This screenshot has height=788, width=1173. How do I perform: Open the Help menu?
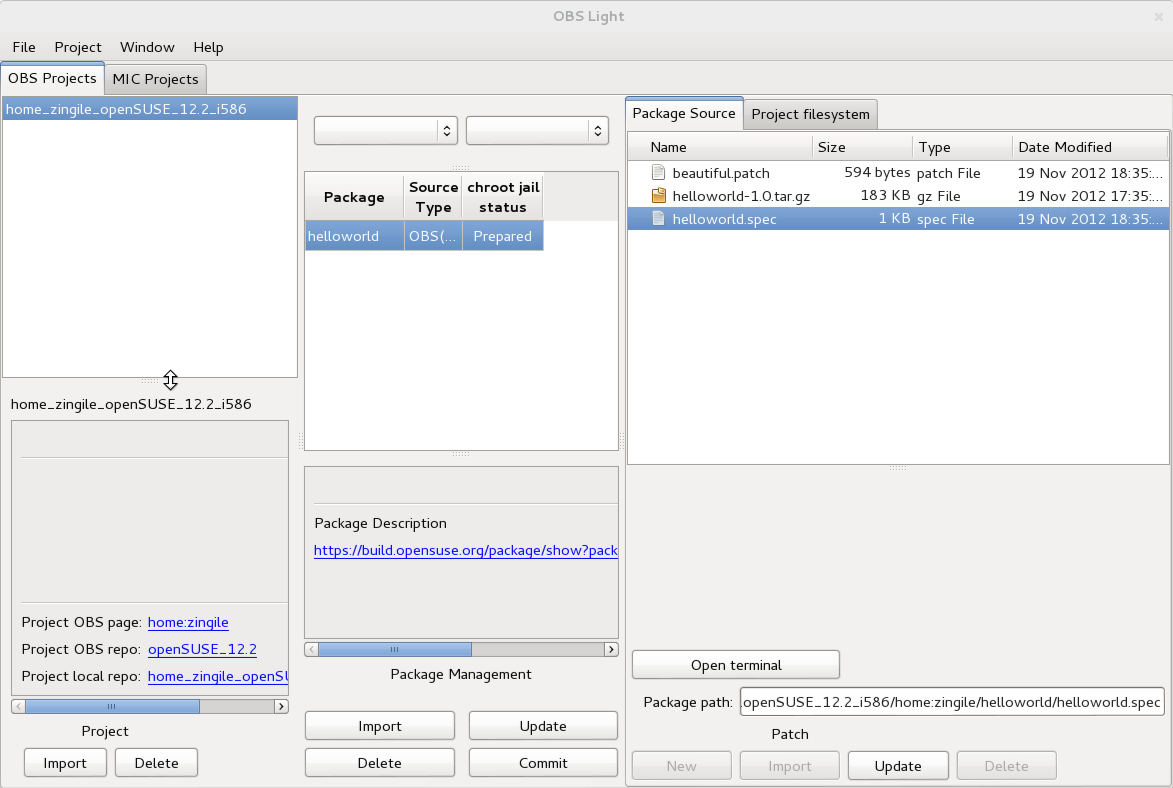[x=208, y=47]
